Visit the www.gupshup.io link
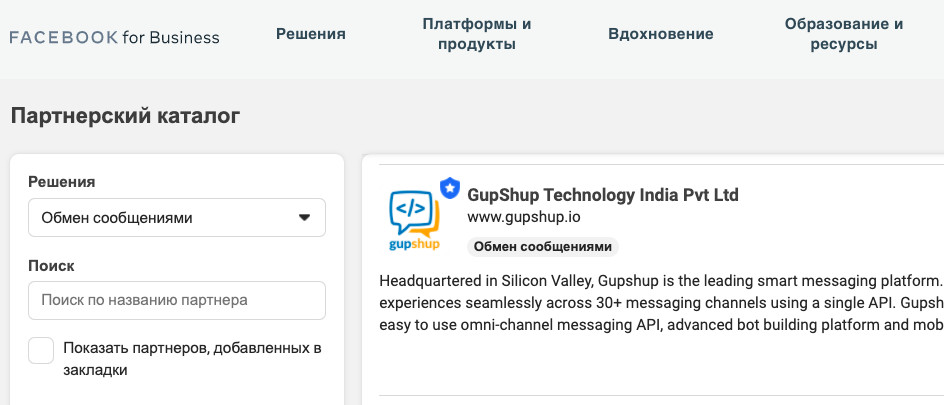The height and width of the screenshot is (405, 944). coord(524,217)
